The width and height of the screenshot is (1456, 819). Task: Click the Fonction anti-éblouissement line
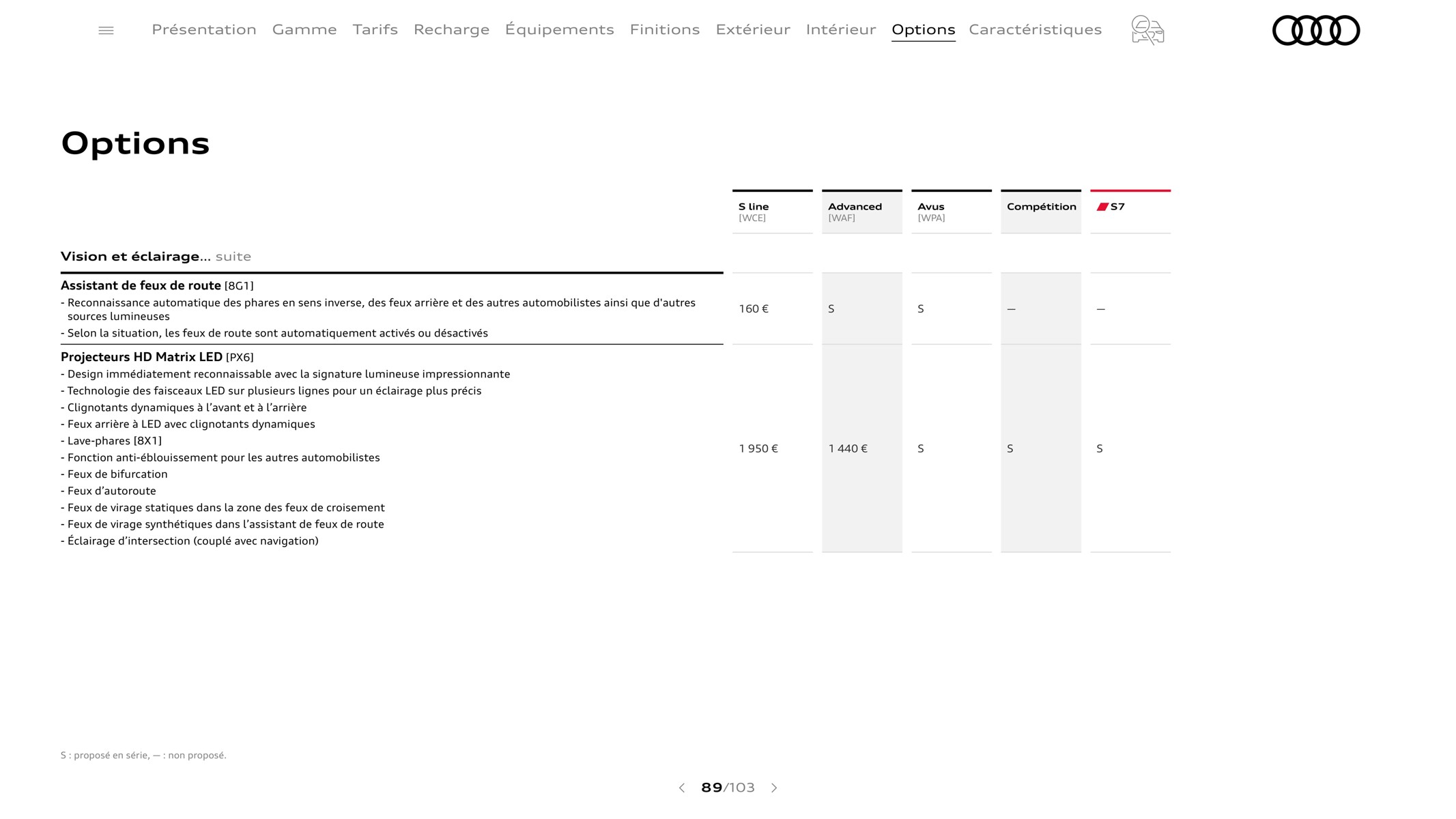click(220, 457)
